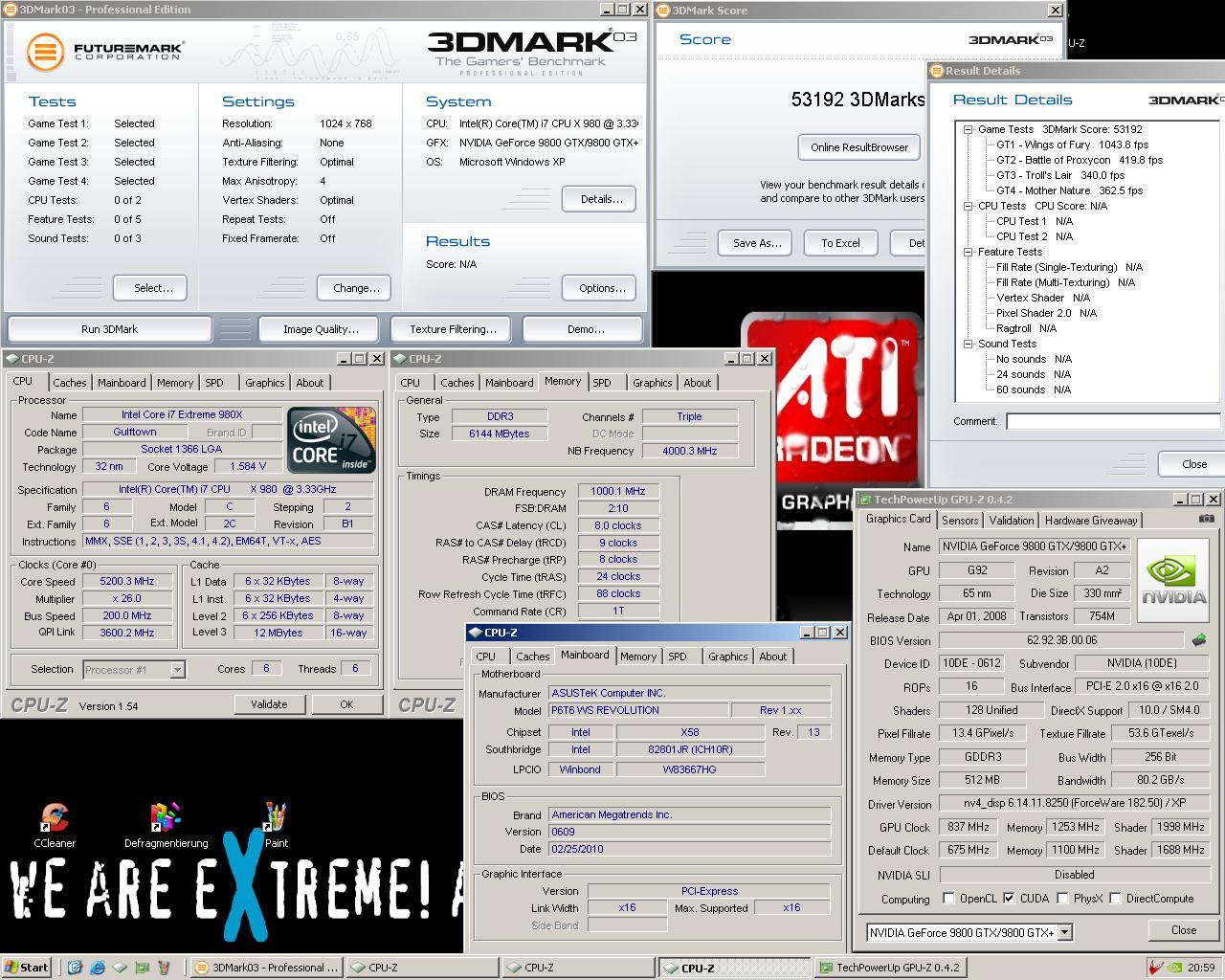
Task: Select GT4 - Mother Nature result row
Action: pyautogui.click(x=1069, y=190)
